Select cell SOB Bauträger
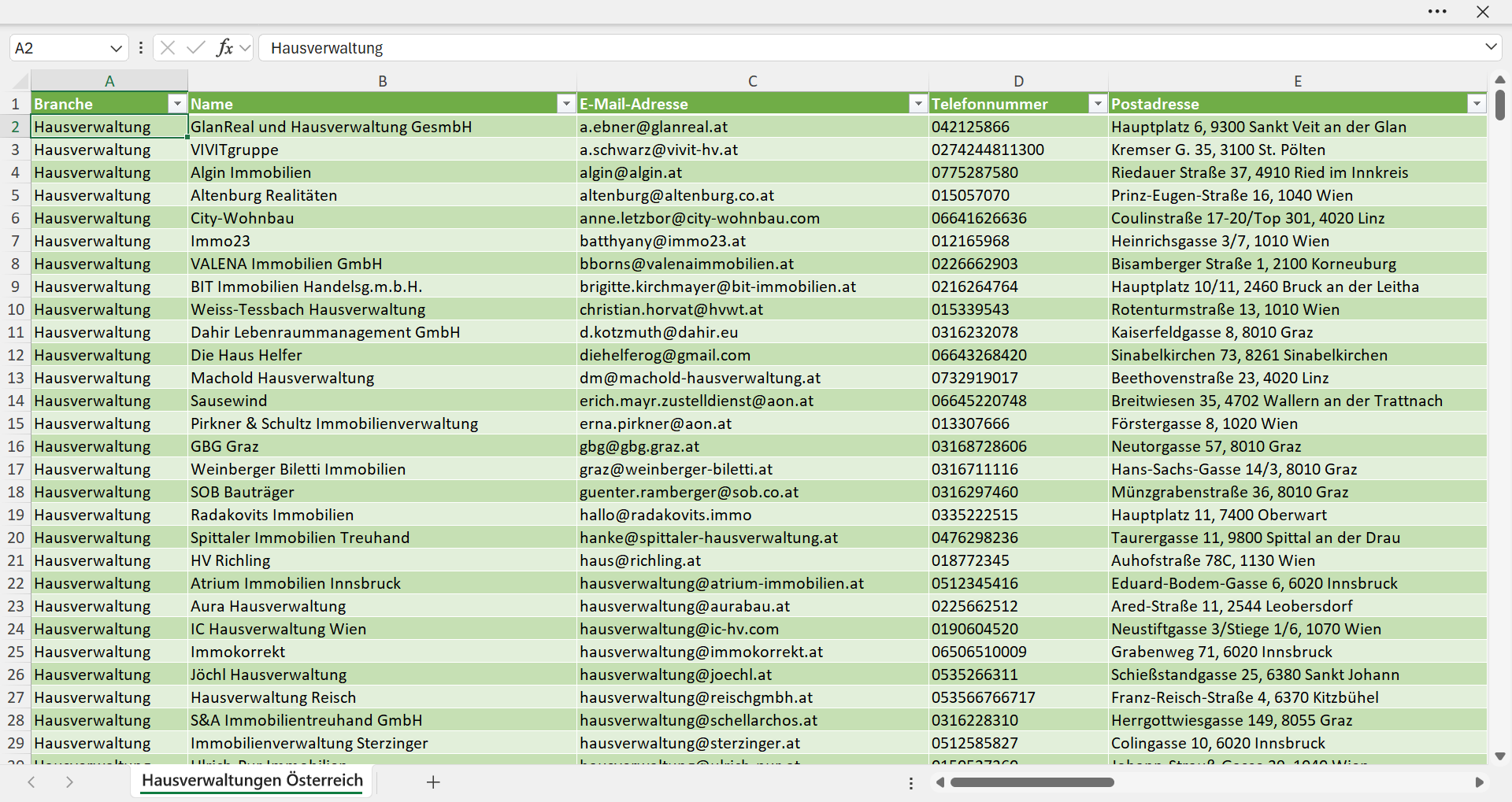1512x802 pixels. coord(383,492)
